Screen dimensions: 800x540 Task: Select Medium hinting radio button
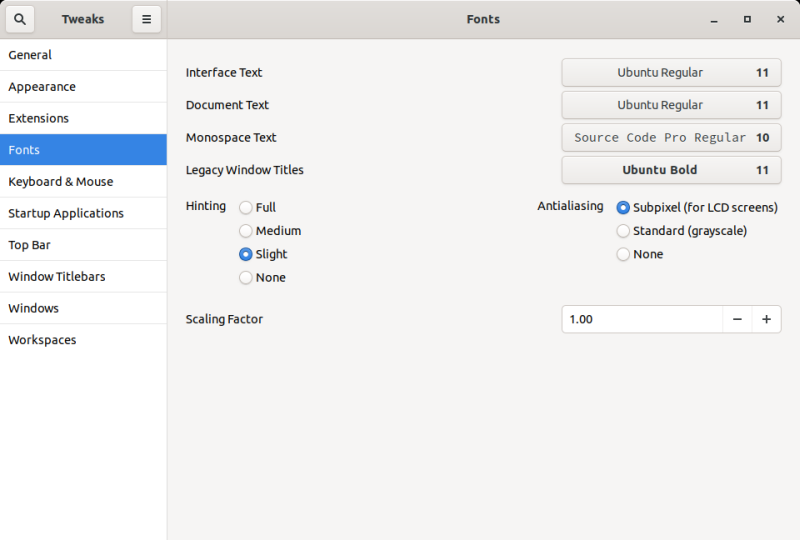click(246, 231)
